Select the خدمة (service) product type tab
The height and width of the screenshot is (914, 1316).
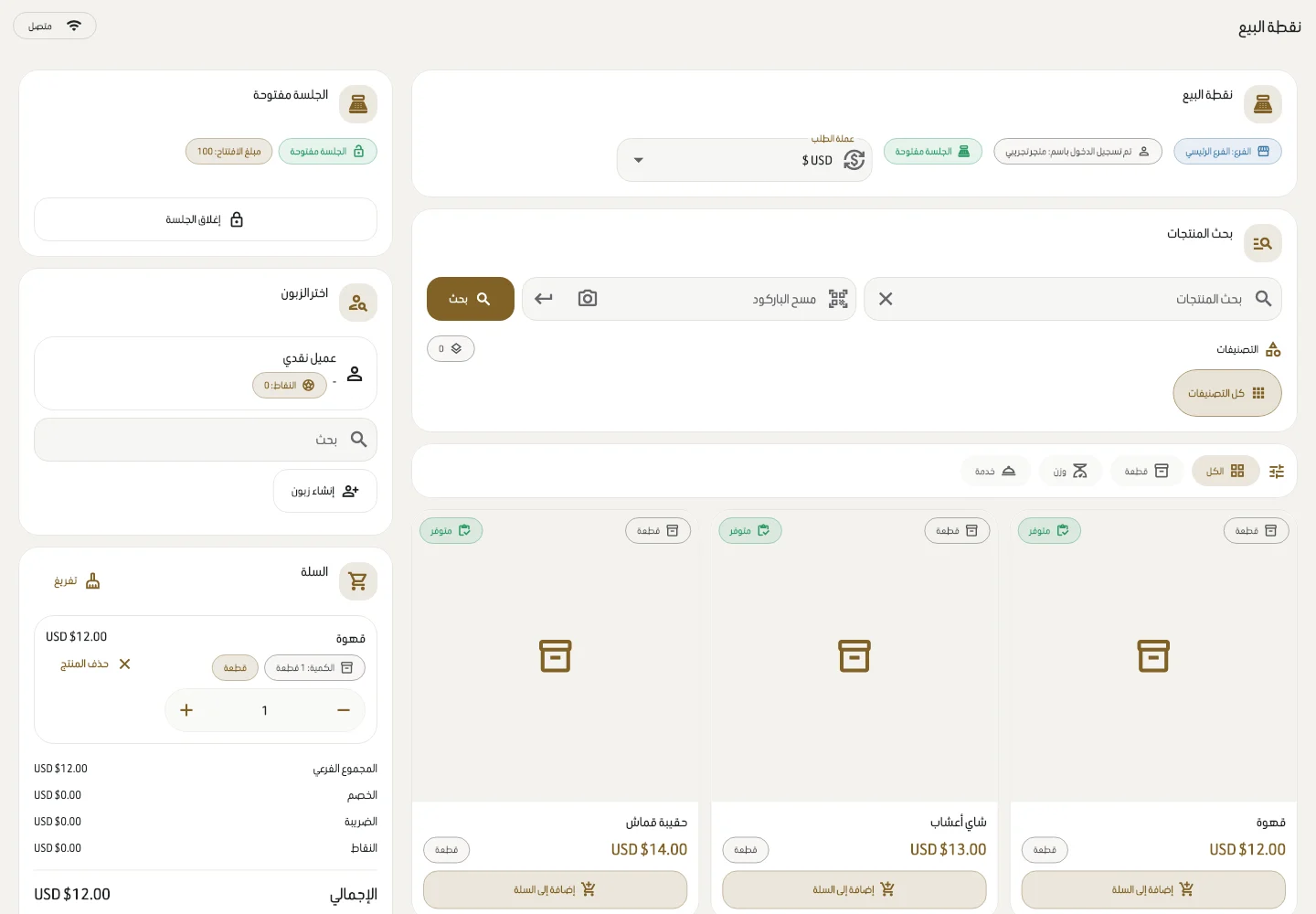tap(995, 472)
